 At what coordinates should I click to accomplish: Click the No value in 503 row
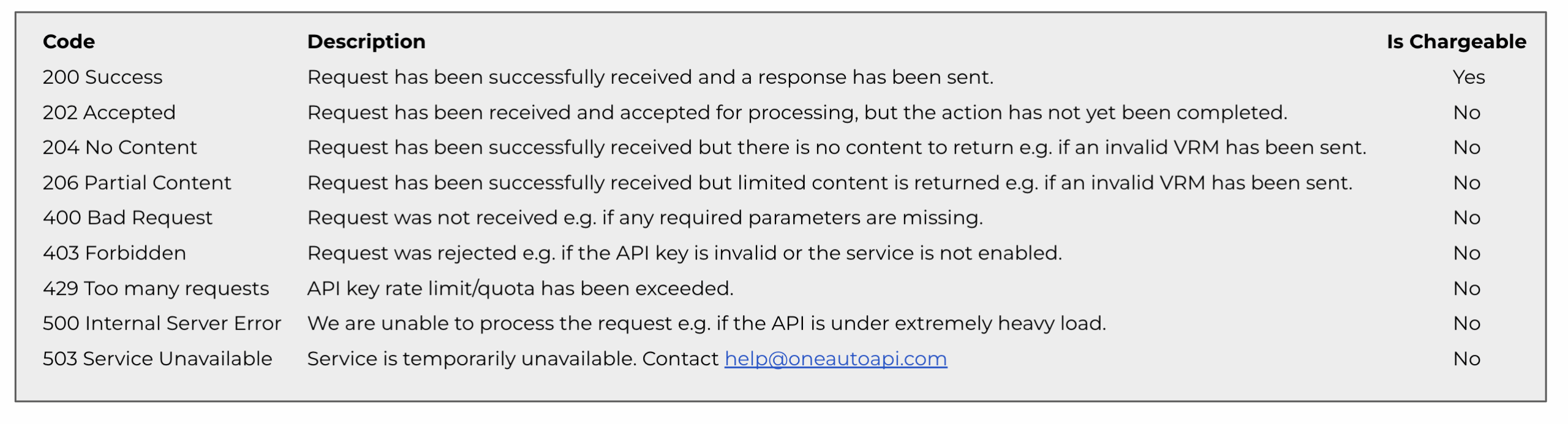pyautogui.click(x=1466, y=359)
